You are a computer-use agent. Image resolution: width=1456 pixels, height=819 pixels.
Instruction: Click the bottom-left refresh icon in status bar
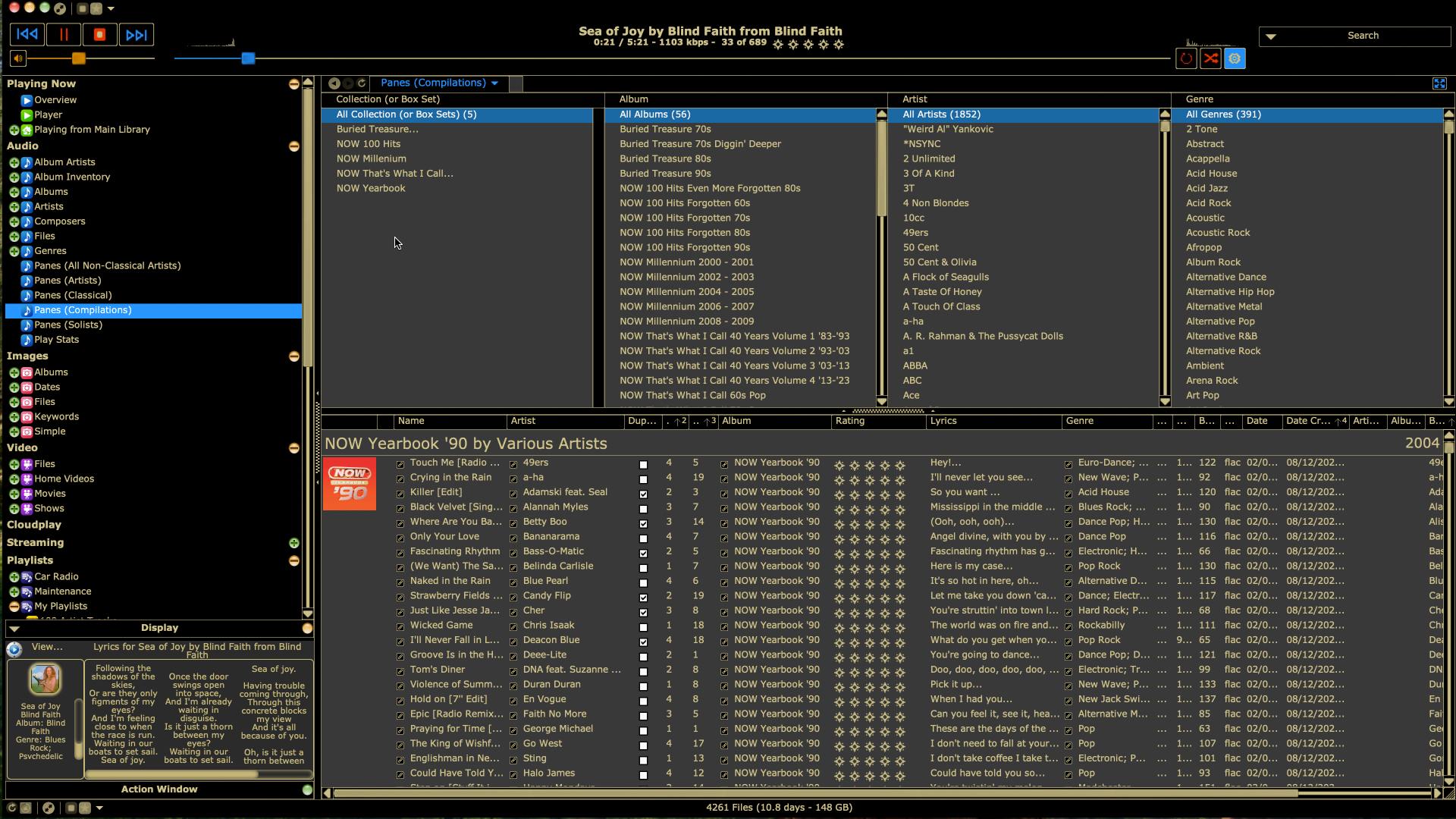pos(11,808)
